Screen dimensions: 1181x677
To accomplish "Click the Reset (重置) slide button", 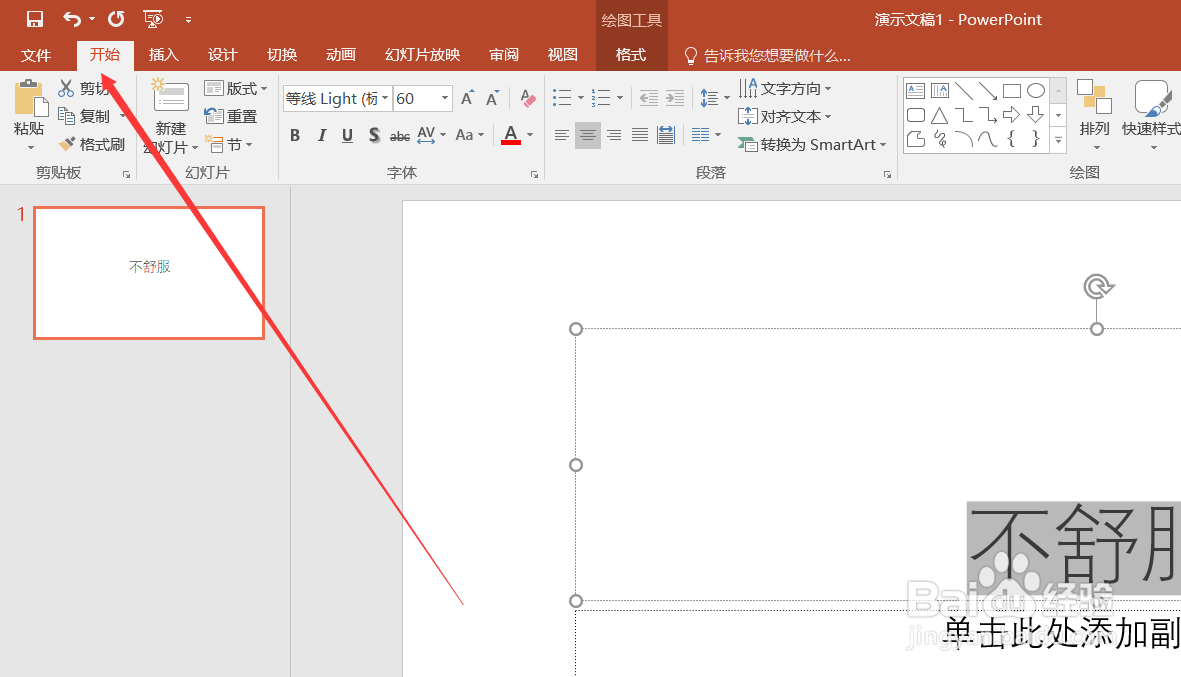I will [230, 116].
